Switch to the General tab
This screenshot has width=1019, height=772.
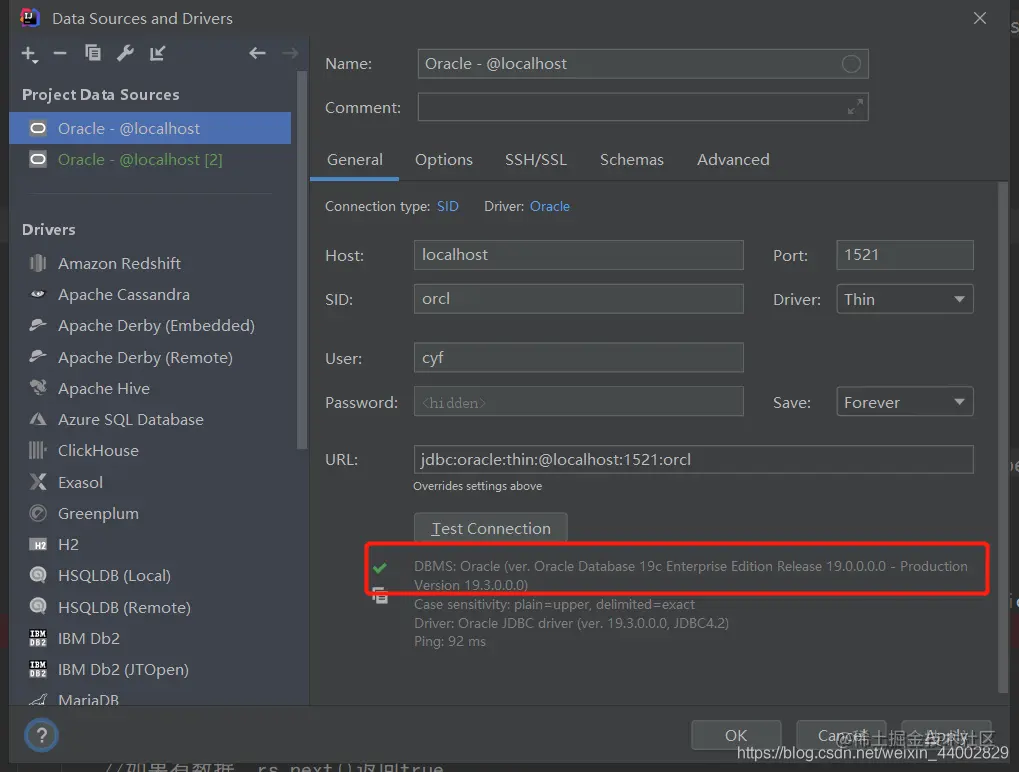355,160
